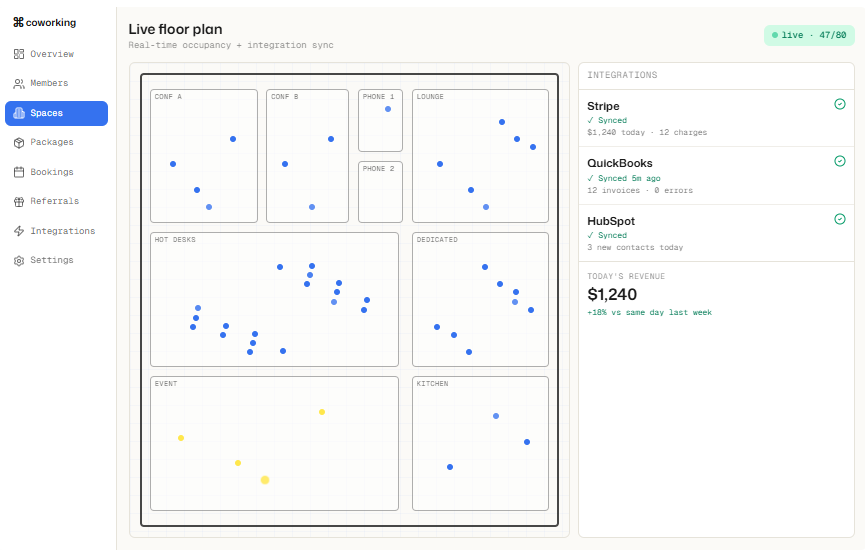Click the Overview sidebar icon
The image size is (865, 559).
click(x=19, y=54)
